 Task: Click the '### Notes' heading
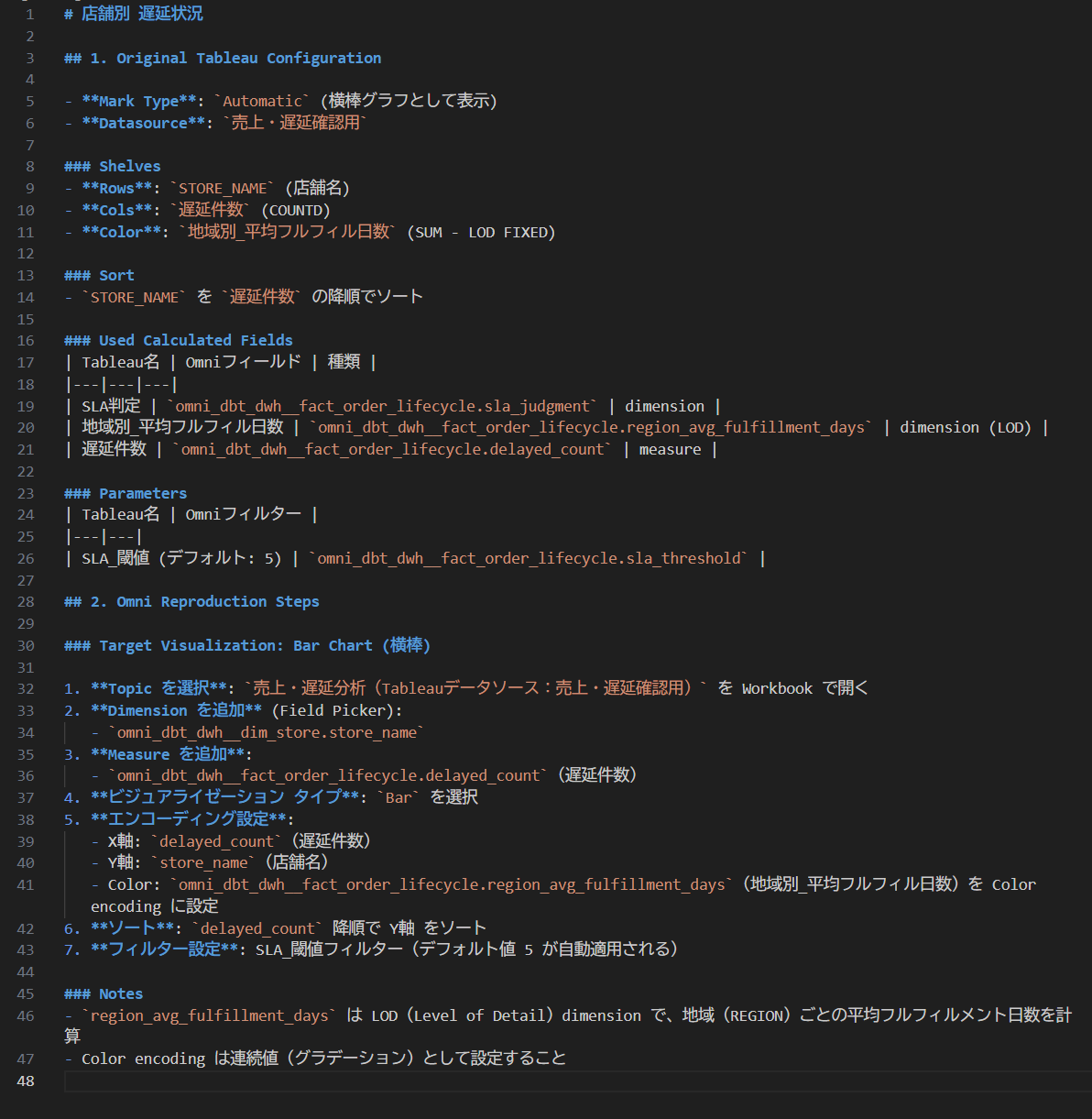[x=104, y=993]
